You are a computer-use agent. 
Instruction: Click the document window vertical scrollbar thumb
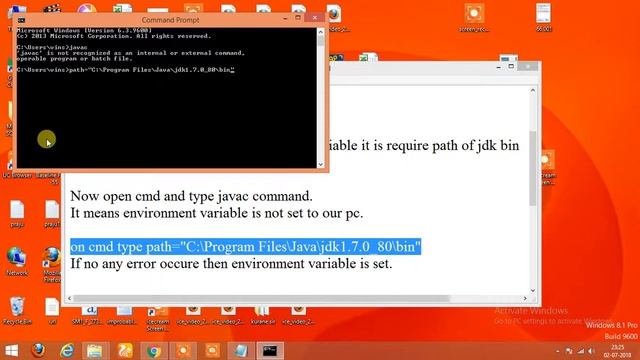click(x=533, y=168)
